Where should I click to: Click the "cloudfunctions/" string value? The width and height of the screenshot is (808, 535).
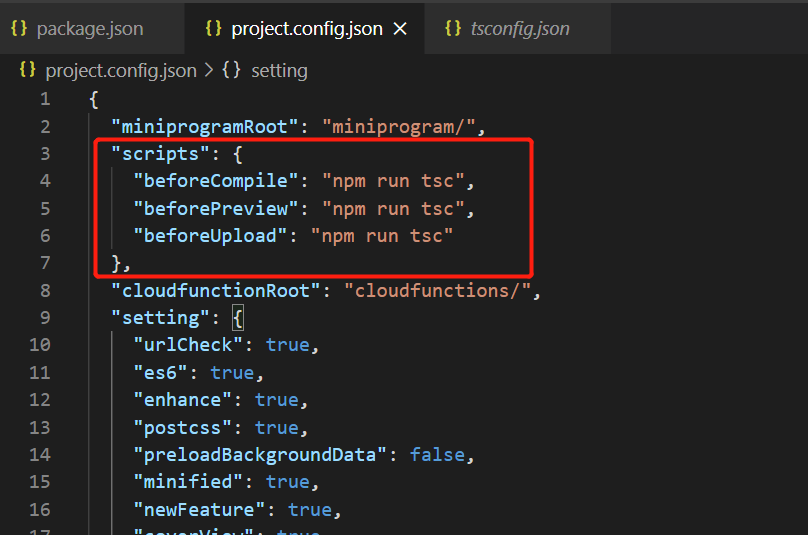tap(437, 291)
